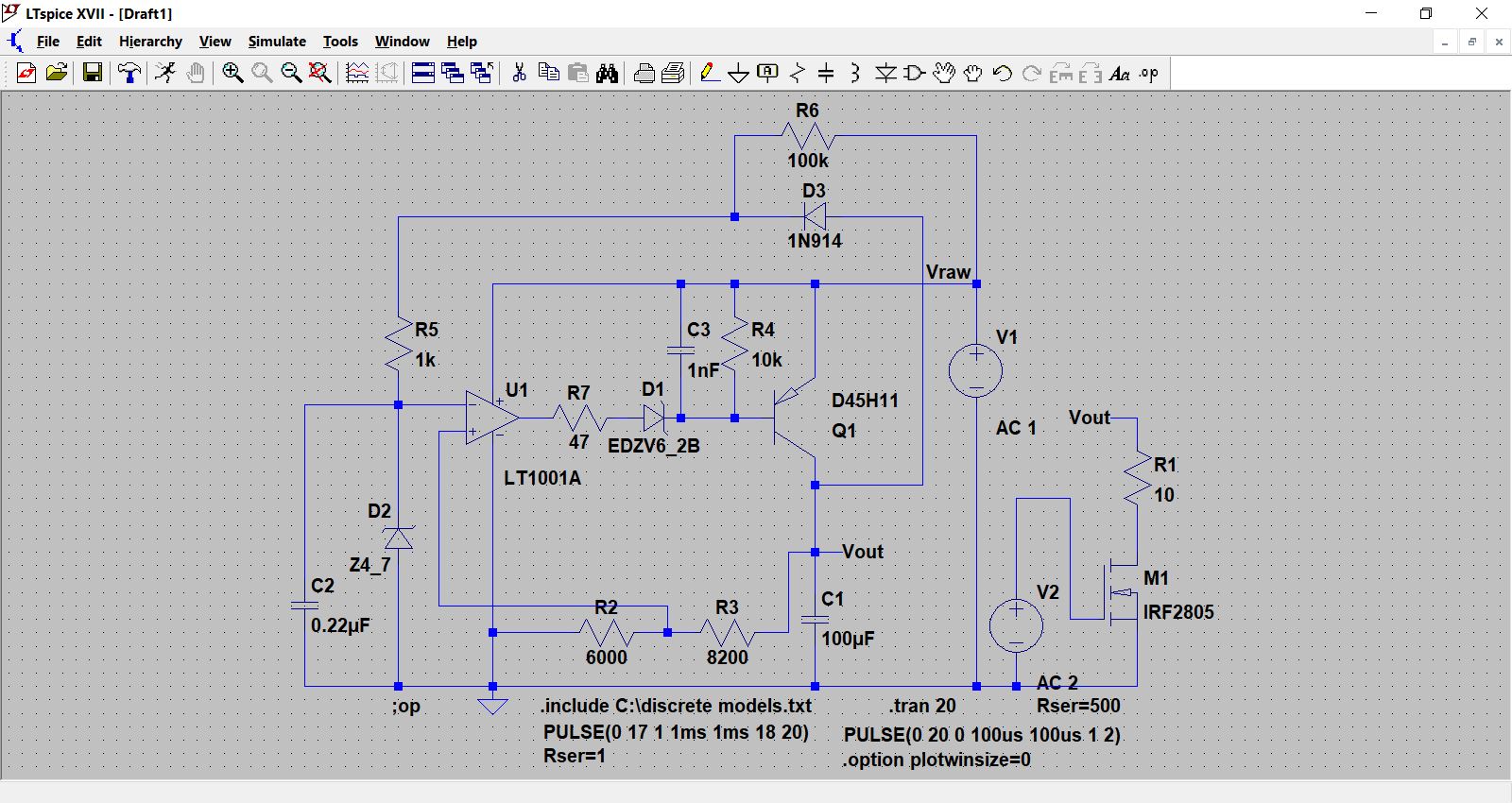Screen dimensions: 1512x803
Task: Select the Label Net tool
Action: click(x=768, y=73)
